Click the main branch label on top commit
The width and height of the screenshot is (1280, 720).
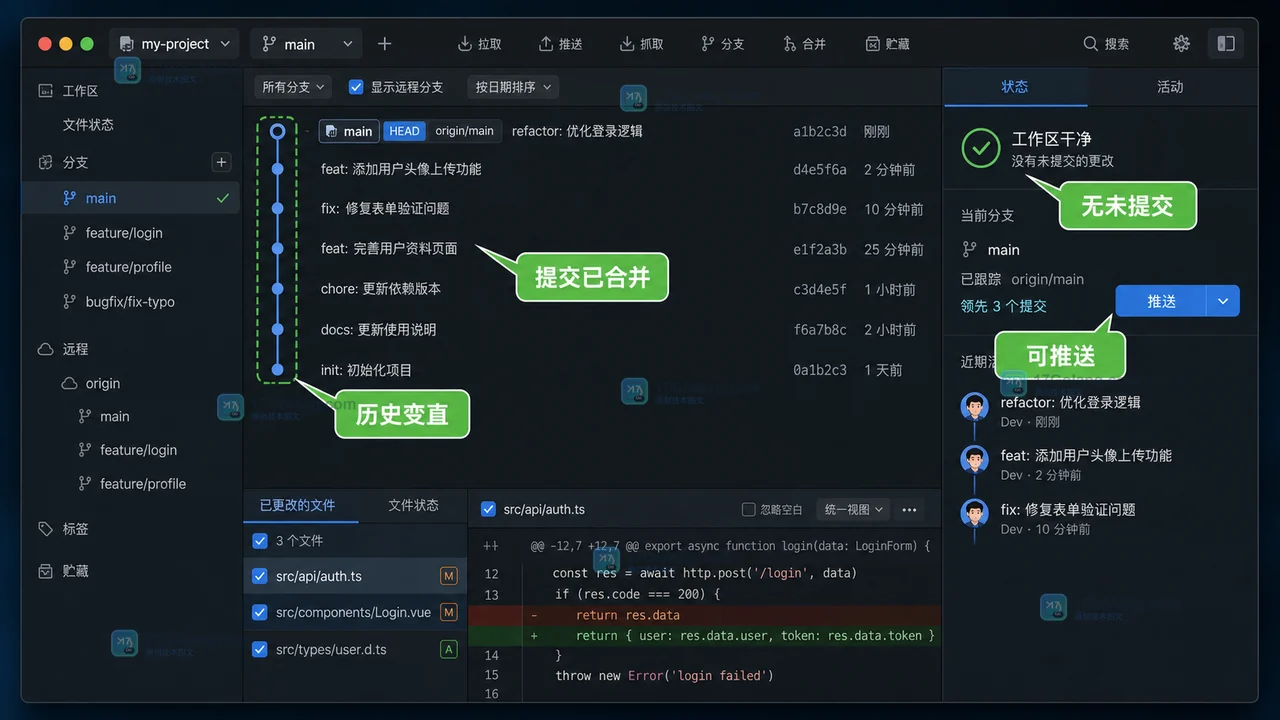[349, 131]
